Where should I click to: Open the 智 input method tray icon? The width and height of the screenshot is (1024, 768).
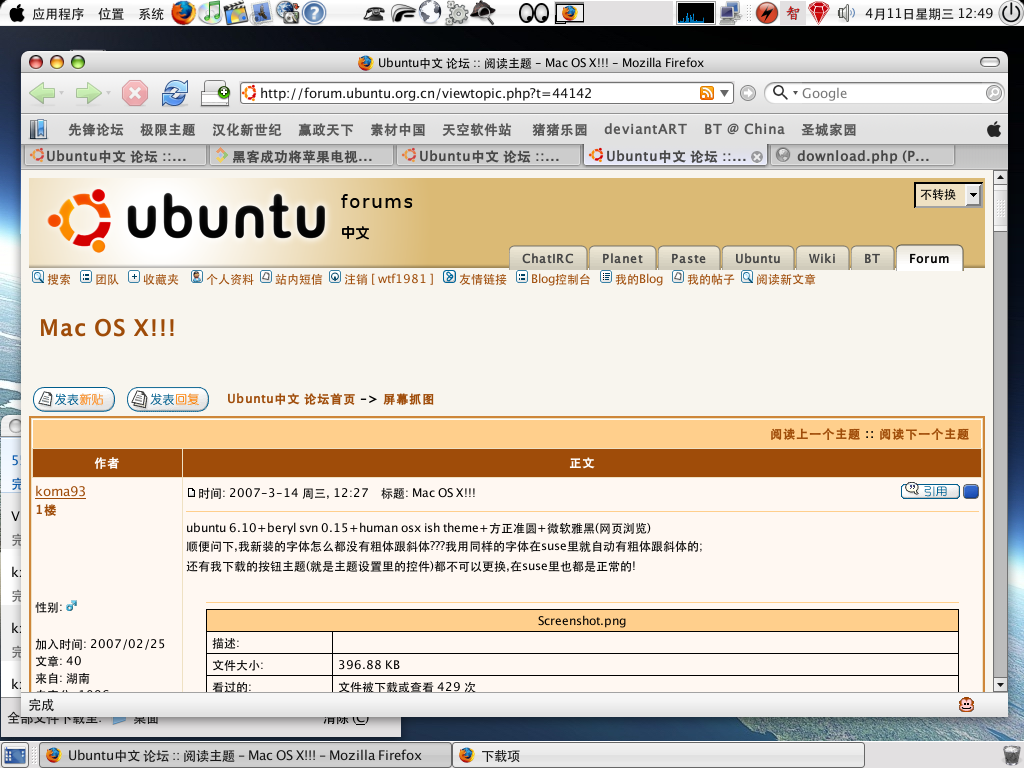point(793,13)
